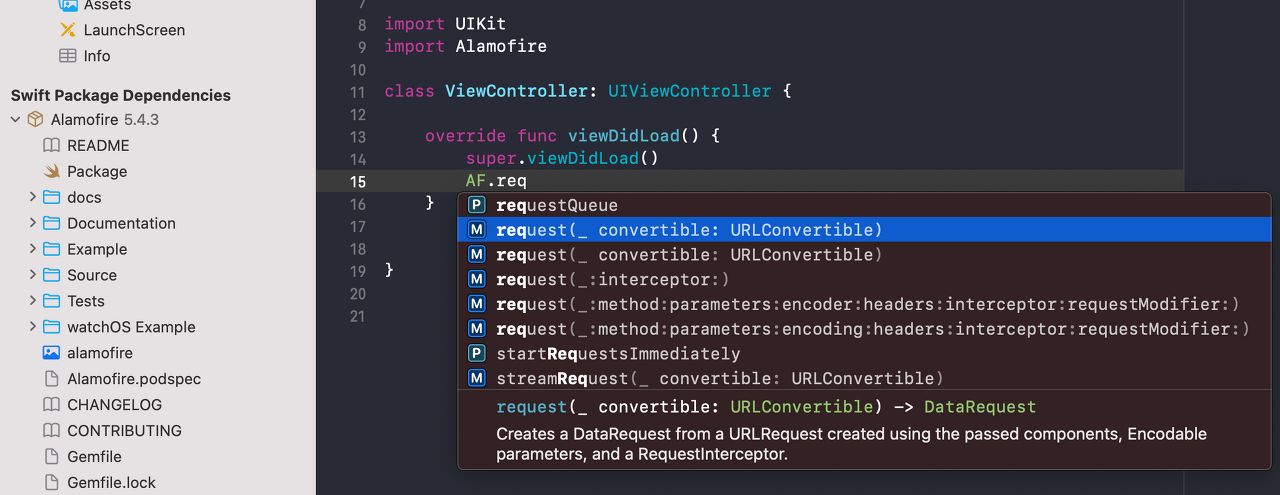Click the Gemfile.lock document icon
This screenshot has width=1280, height=495.
(52, 483)
